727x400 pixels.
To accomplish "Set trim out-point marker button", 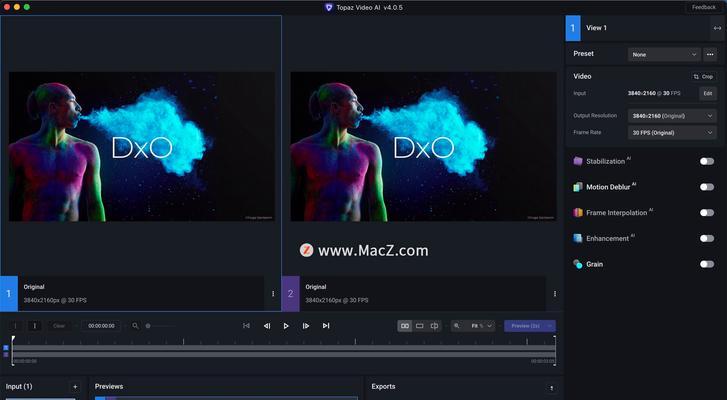I will point(35,326).
